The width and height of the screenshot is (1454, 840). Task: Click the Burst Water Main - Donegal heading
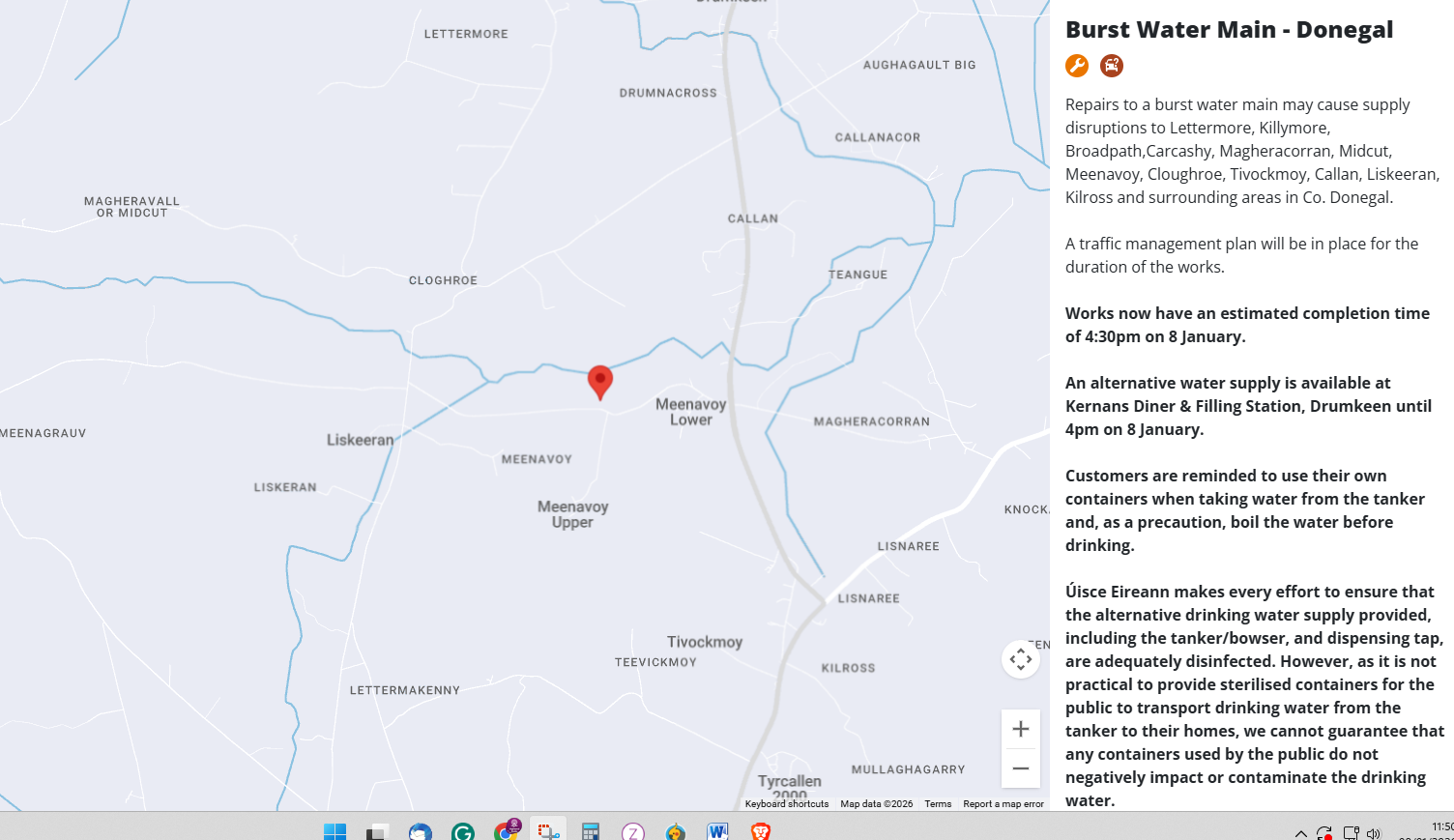click(x=1229, y=30)
